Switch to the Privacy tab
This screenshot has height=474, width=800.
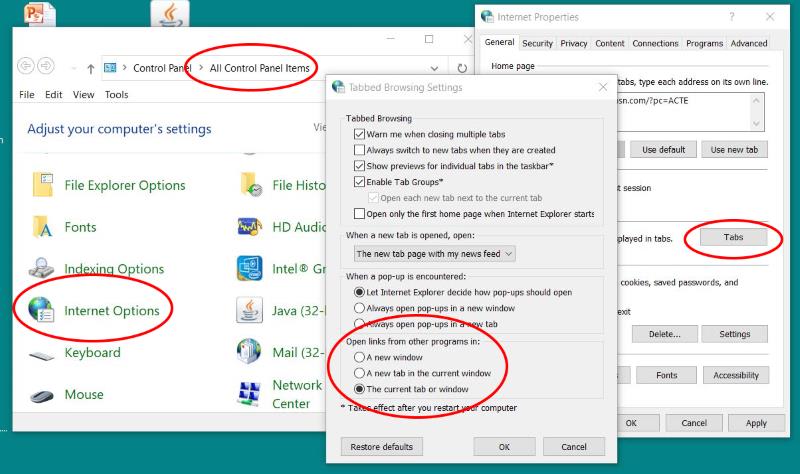[x=573, y=43]
